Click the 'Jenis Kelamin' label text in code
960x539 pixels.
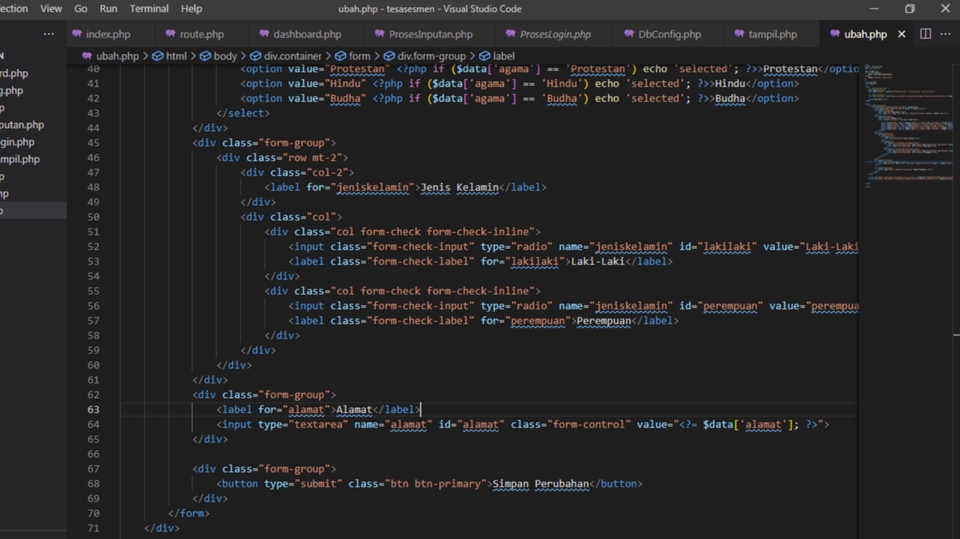click(x=459, y=187)
